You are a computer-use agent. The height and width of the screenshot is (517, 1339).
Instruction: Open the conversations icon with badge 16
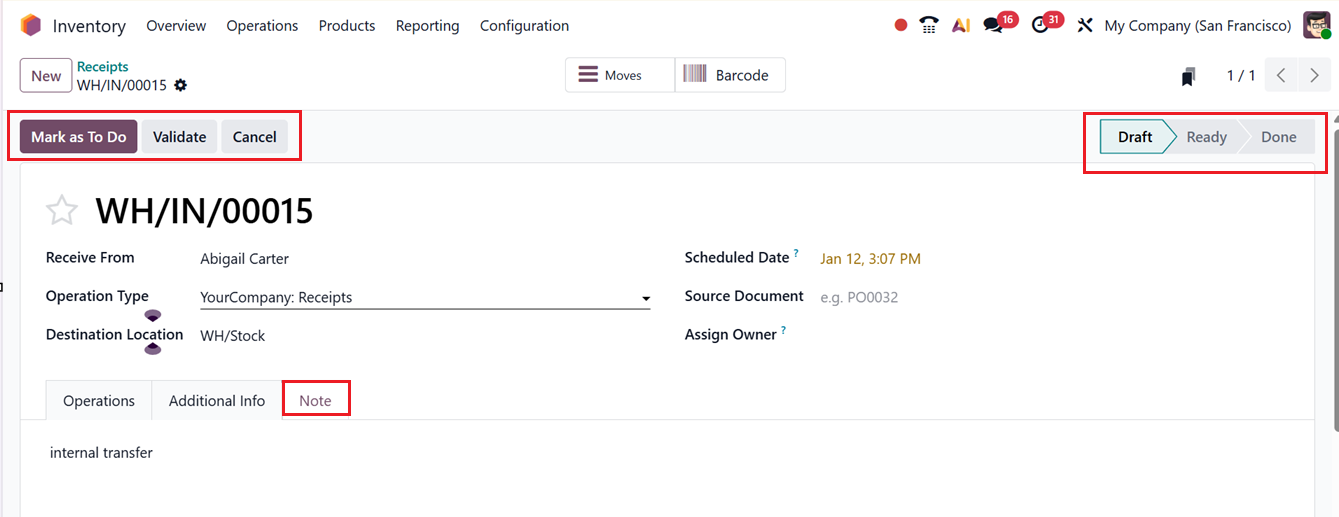click(x=993, y=26)
